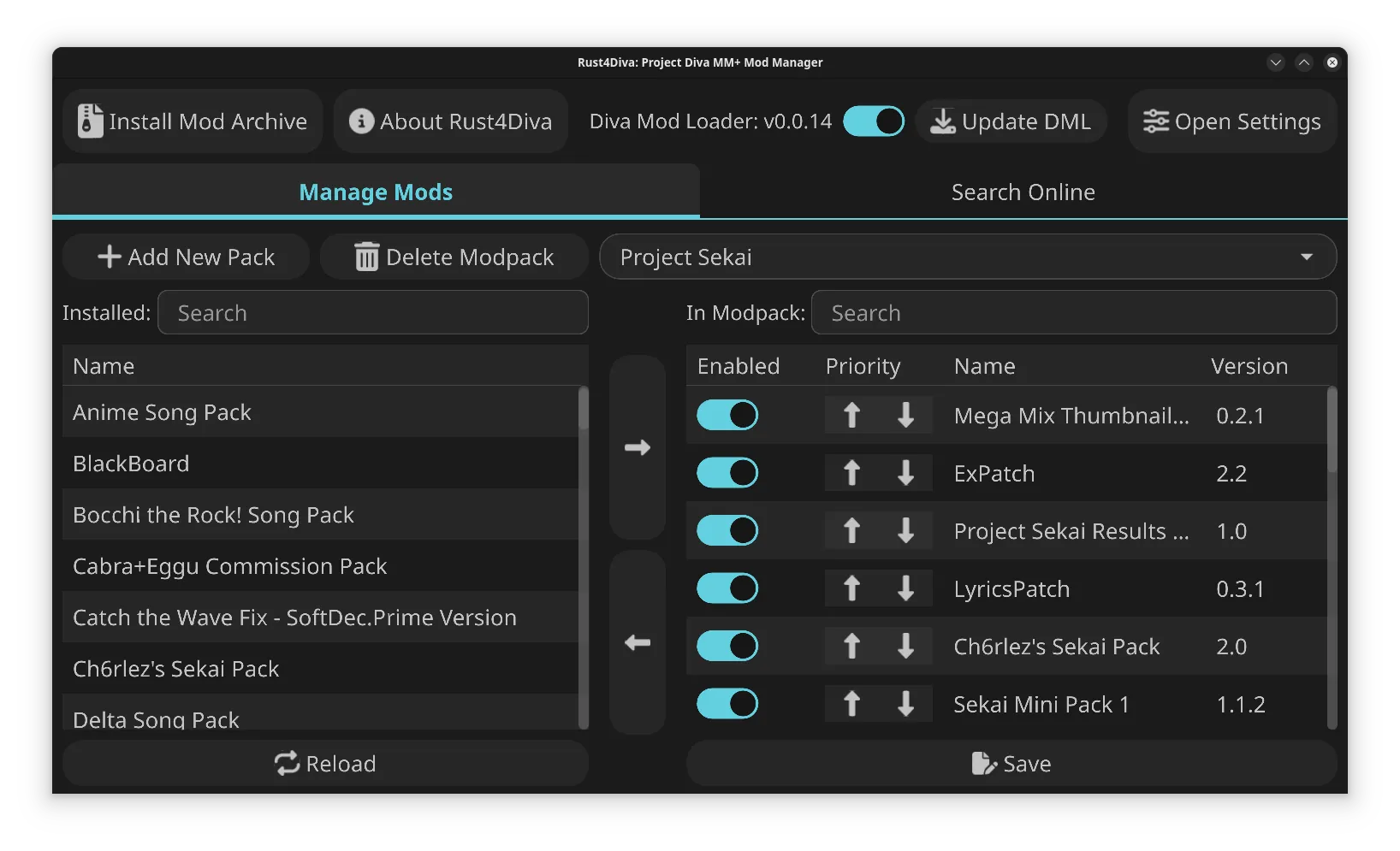Disable Ch6rlez's Sekai Pack in modpack
The image size is (1400, 851).
[x=727, y=647]
